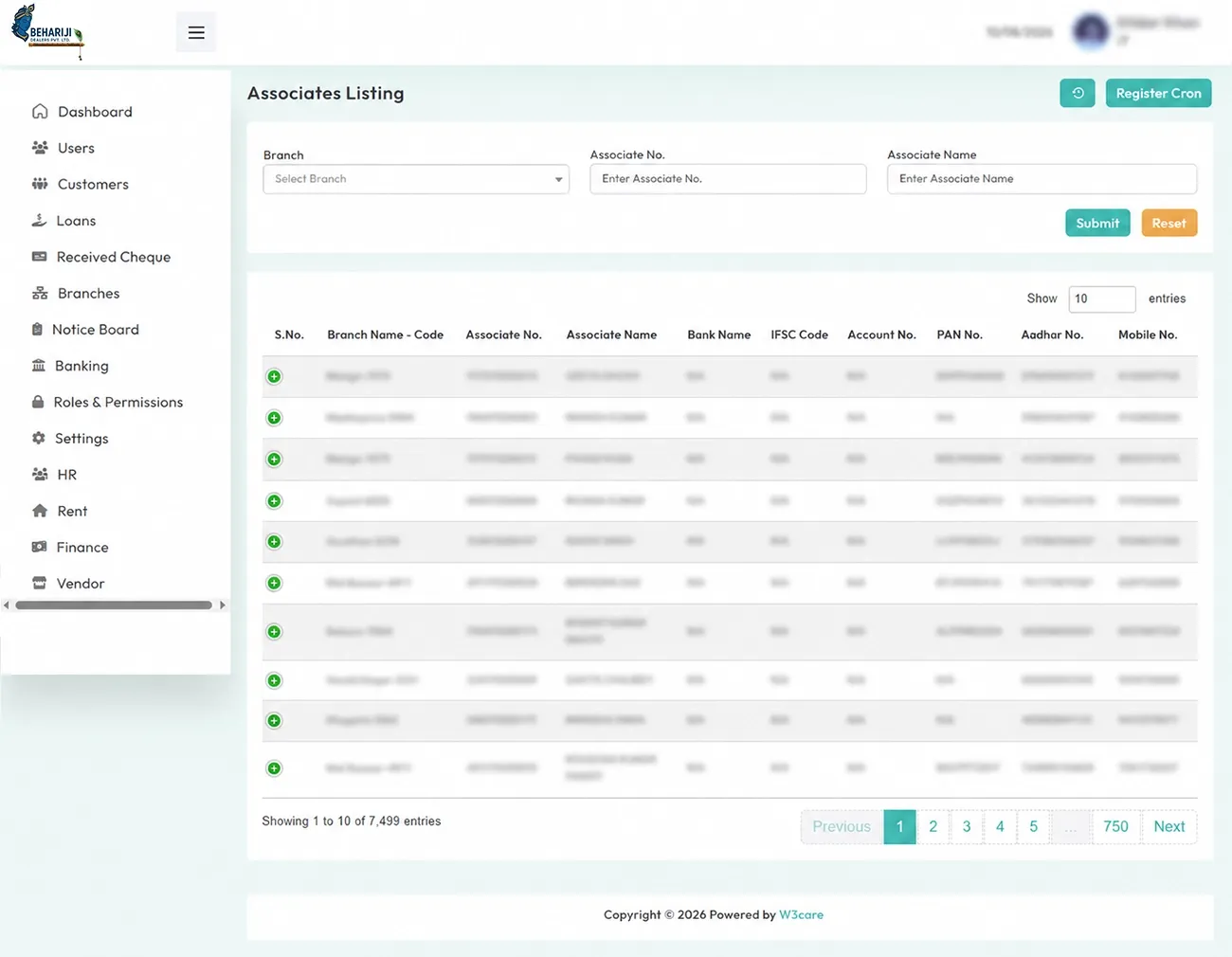Follow the W3care footer link
1232x957 pixels.
[801, 914]
